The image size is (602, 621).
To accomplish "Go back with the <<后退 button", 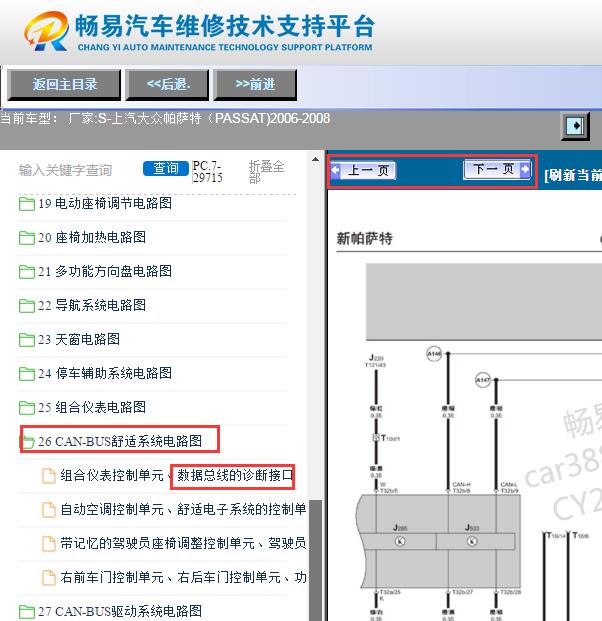I will click(168, 84).
